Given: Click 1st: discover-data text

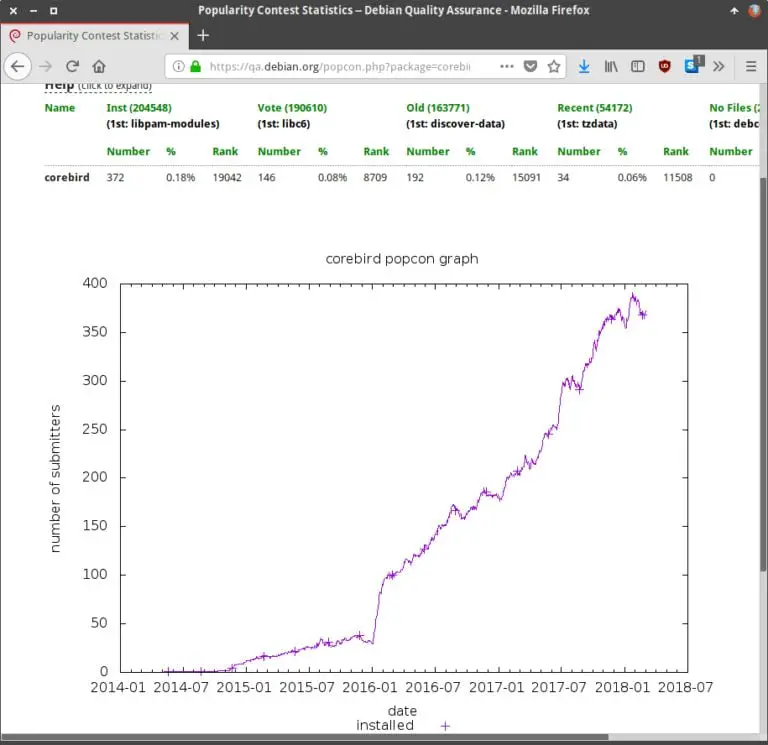Looking at the screenshot, I should [x=455, y=124].
